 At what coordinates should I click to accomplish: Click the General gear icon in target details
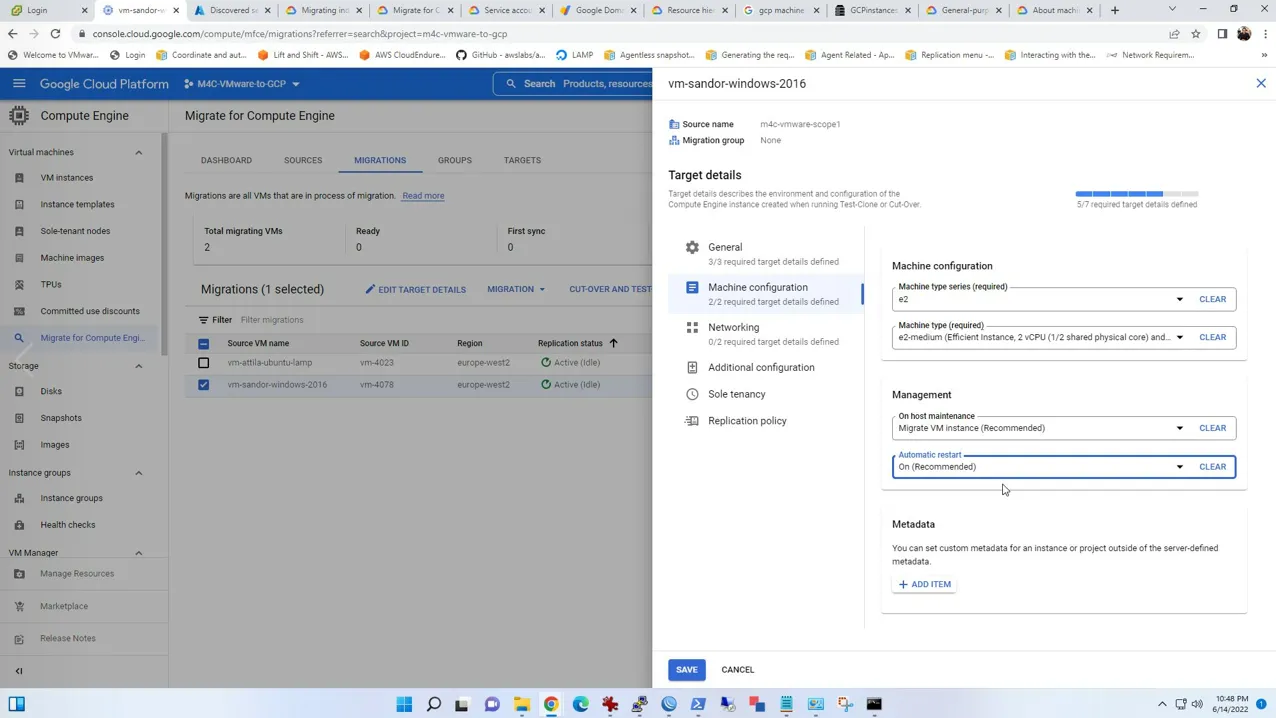(692, 247)
